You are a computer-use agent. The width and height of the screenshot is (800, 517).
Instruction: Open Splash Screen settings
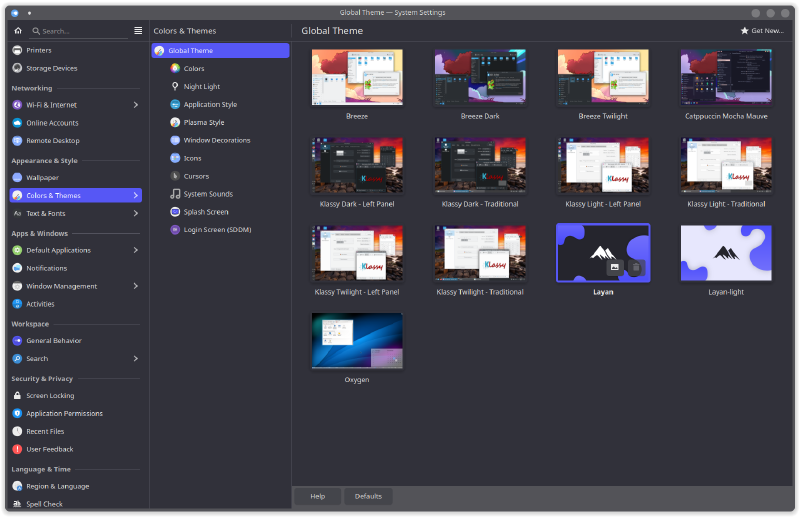(x=205, y=212)
